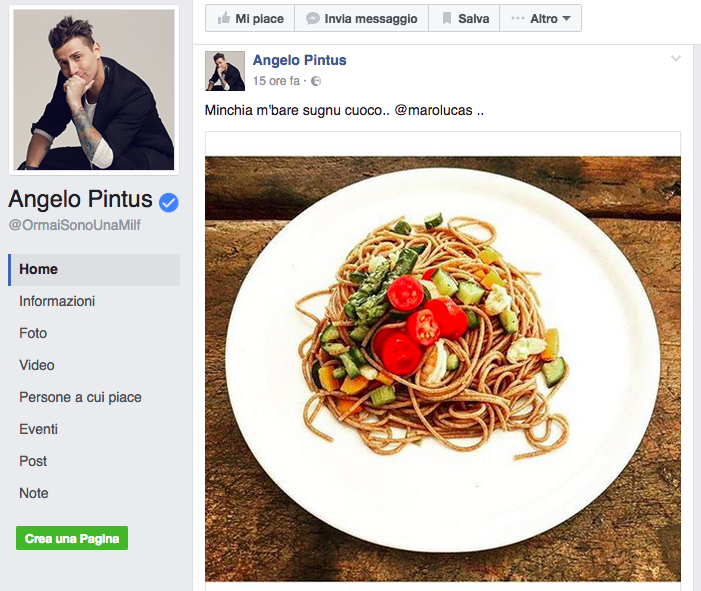This screenshot has width=701, height=591.
Task: Open the spaghetti plate photo in the post
Action: click(443, 368)
